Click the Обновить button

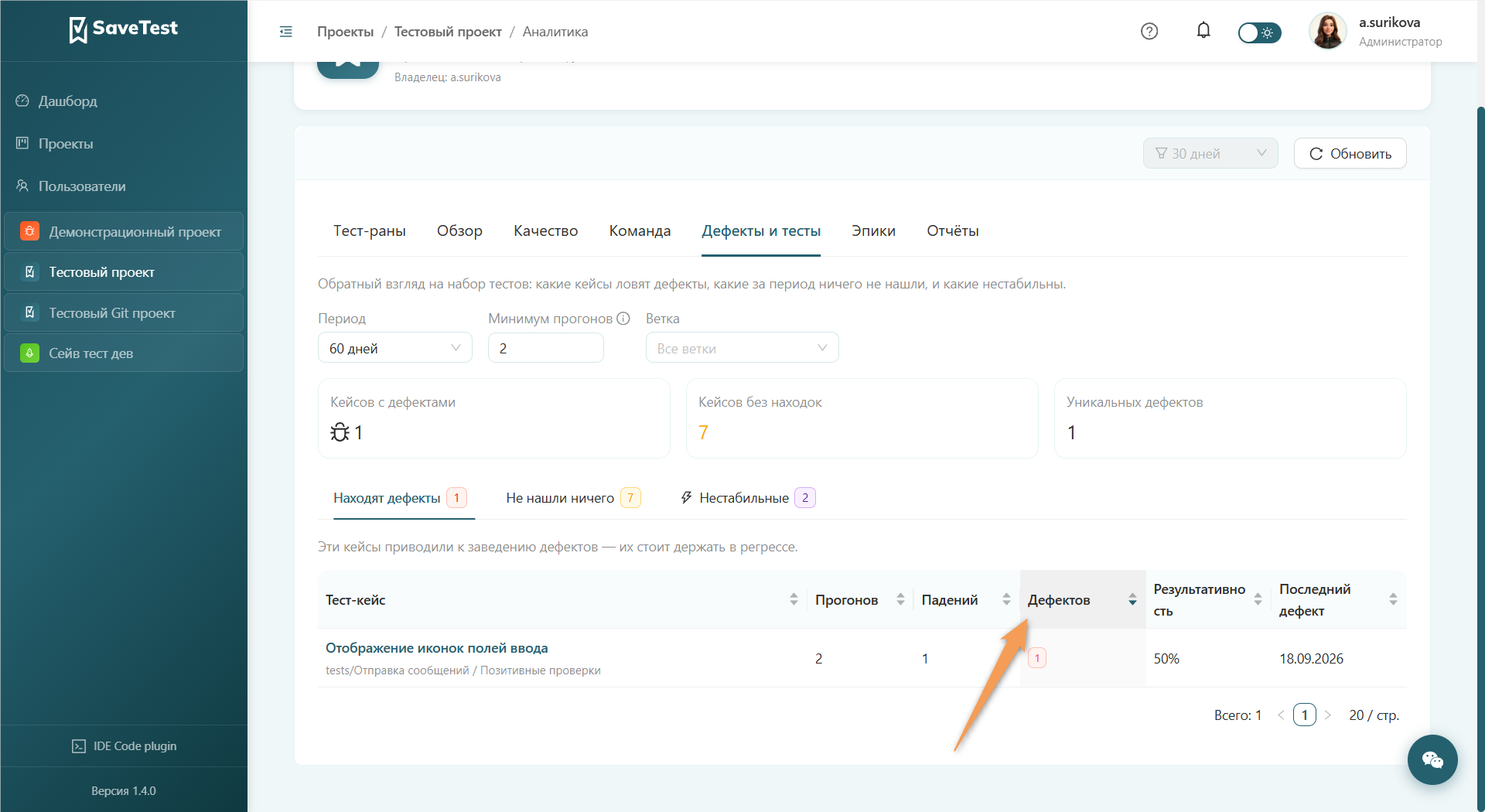[x=1350, y=154]
